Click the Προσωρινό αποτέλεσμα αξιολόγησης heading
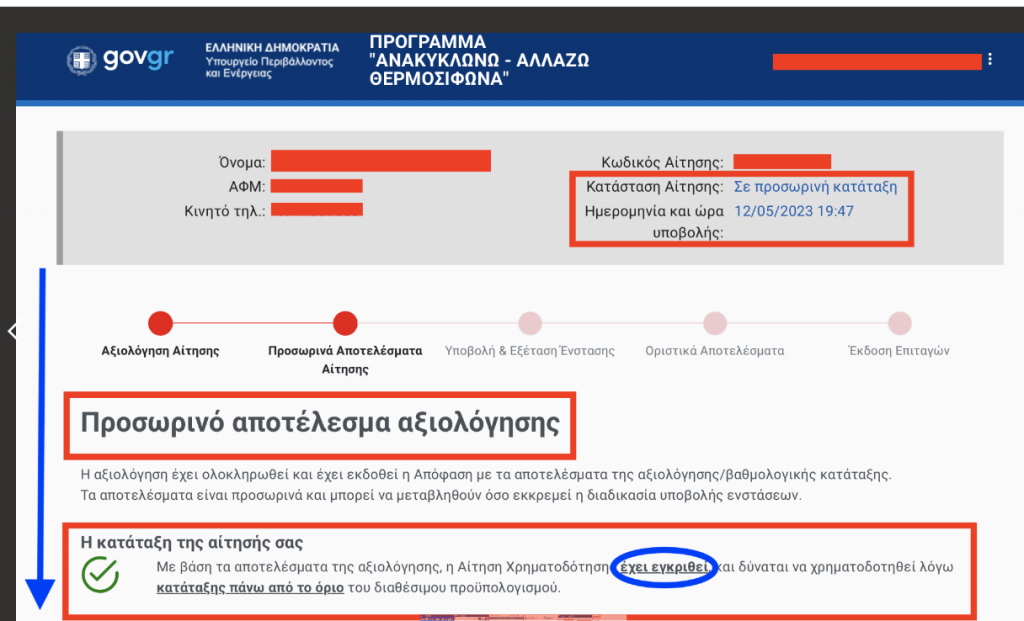 319,421
